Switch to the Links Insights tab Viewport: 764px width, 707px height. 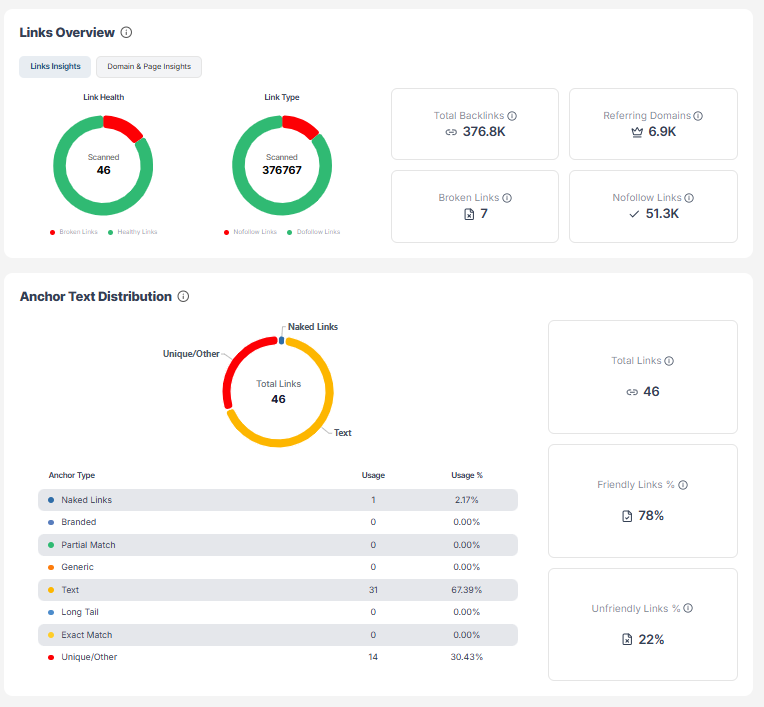pos(55,67)
